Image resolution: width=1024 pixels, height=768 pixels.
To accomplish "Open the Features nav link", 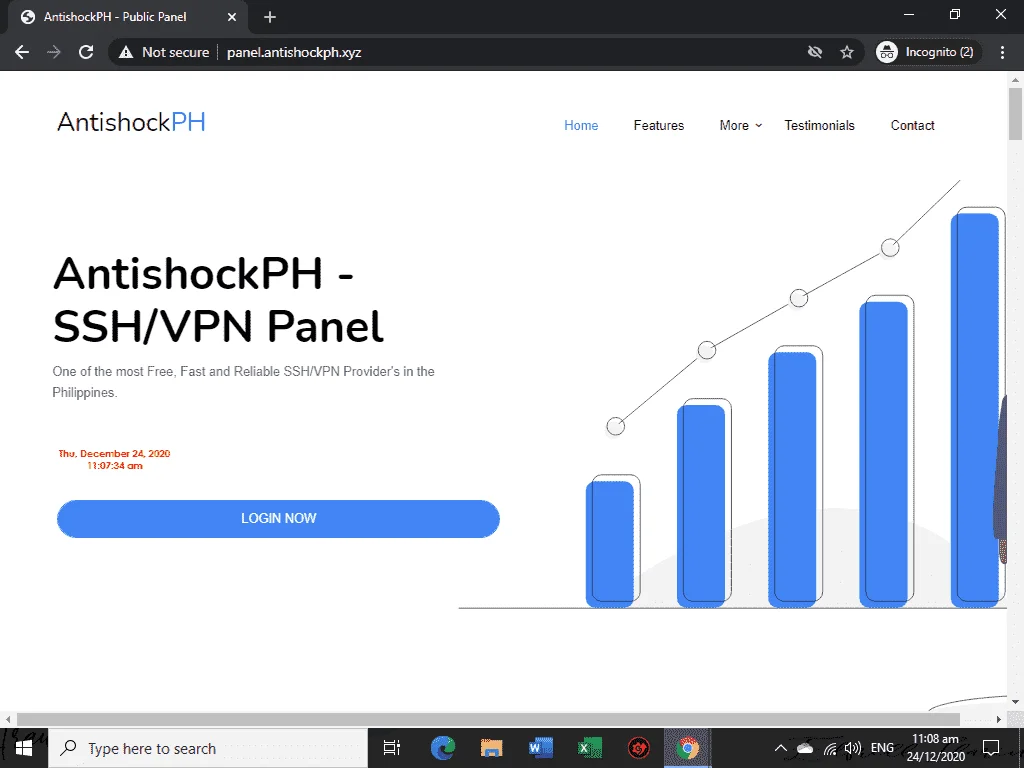I will click(x=659, y=125).
